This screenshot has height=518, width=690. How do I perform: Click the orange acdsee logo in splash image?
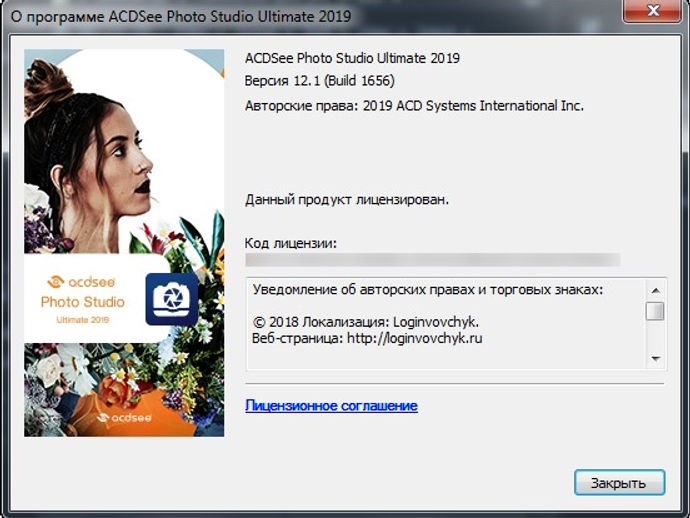click(82, 281)
